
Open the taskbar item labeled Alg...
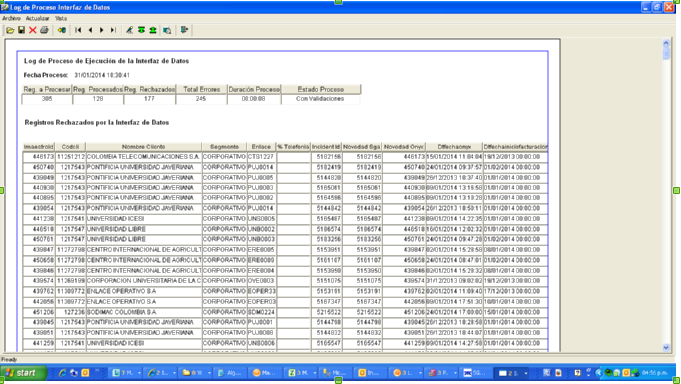coord(229,373)
